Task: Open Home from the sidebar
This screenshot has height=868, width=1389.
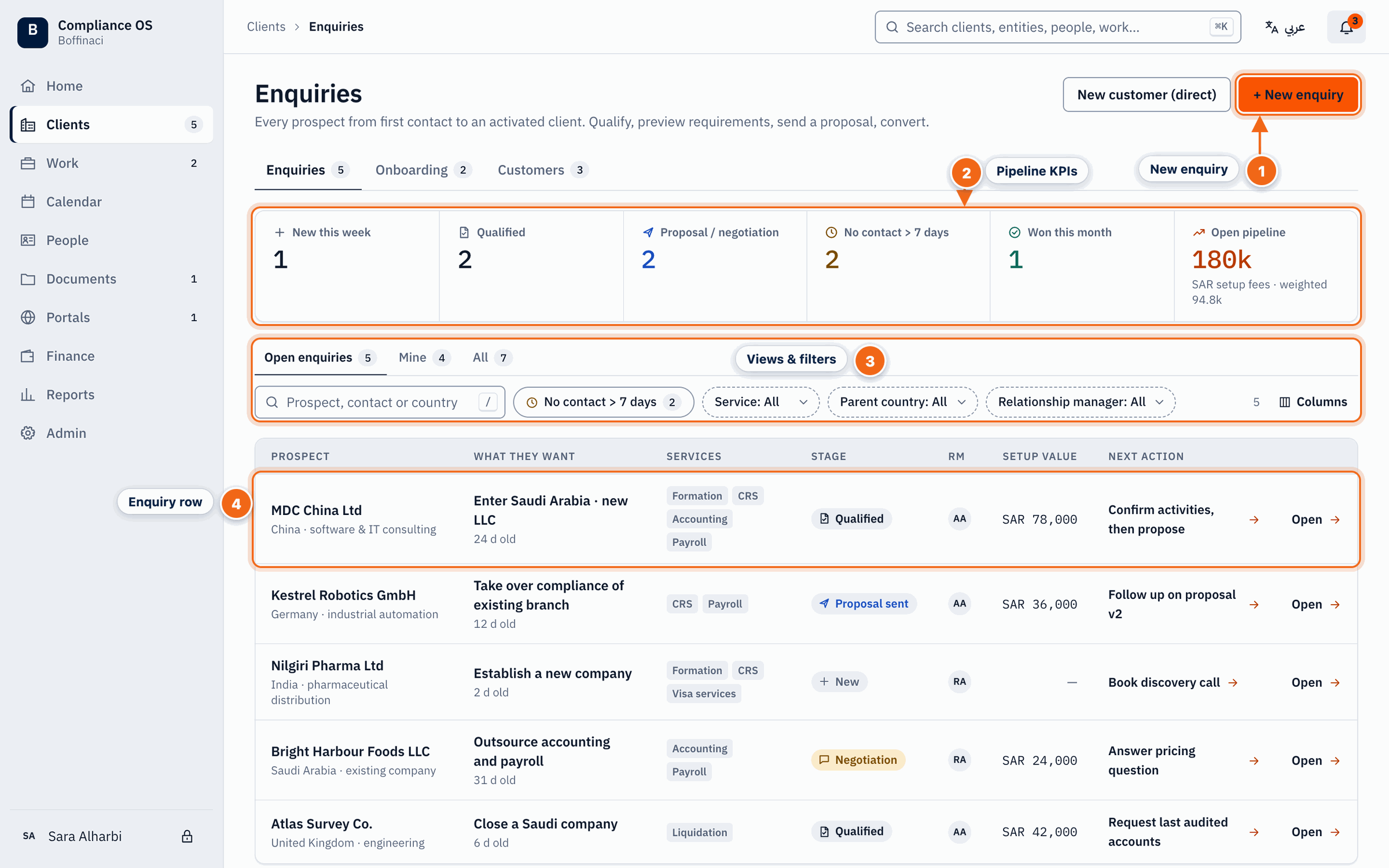Action: pos(111,86)
